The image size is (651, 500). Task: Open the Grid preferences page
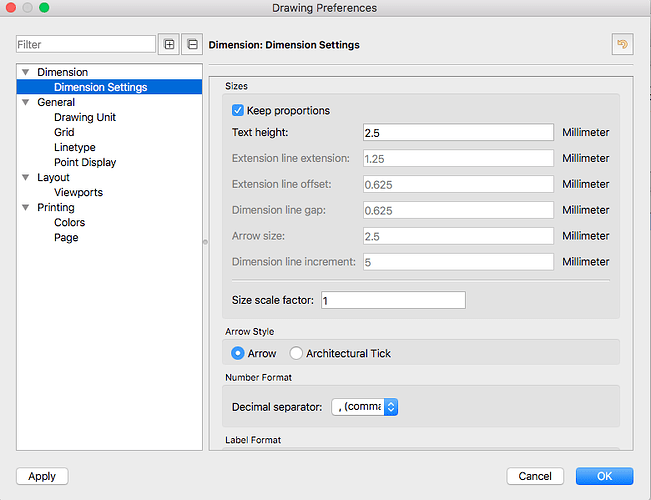coord(64,132)
